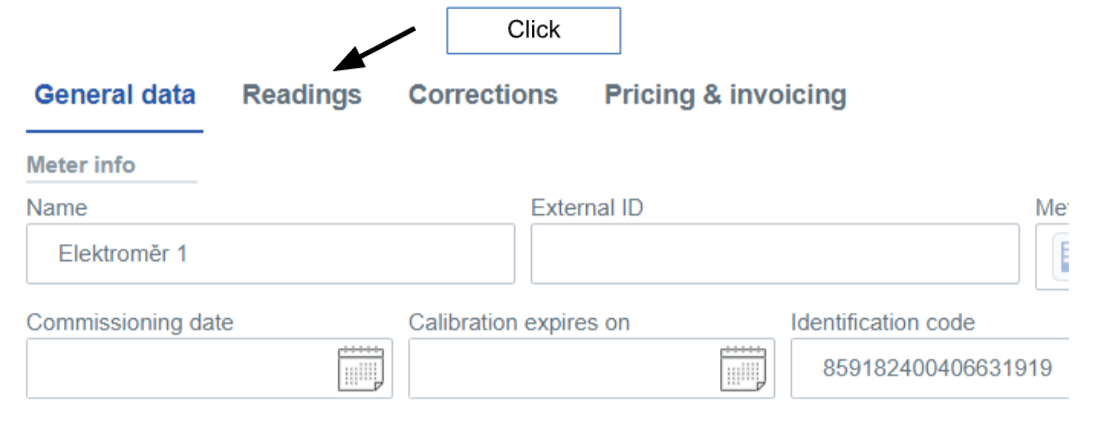Screen dimensions: 1112x429
Task: Focus the Name field containing Elektroměr 1
Action: click(x=270, y=254)
